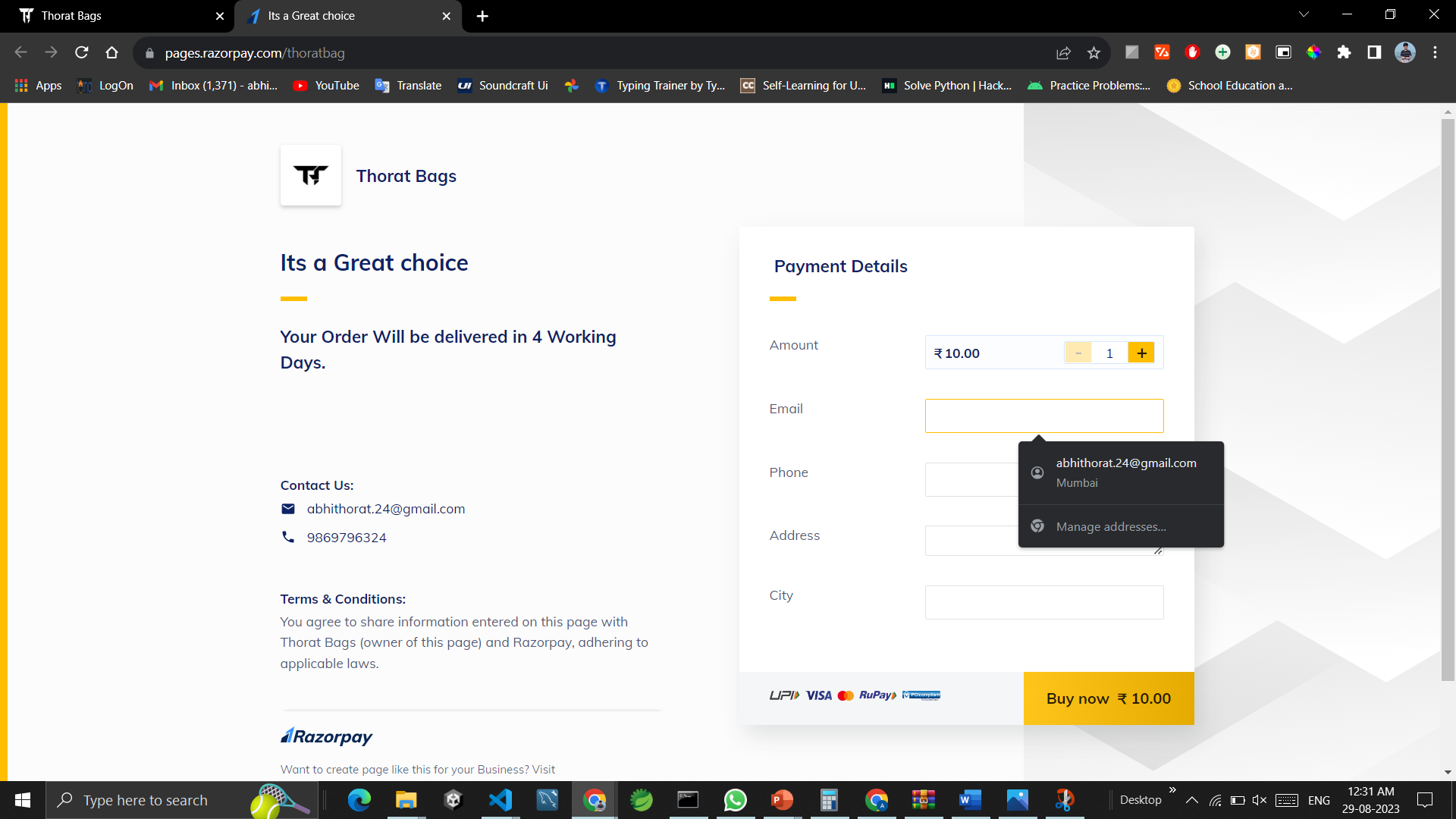This screenshot has height=819, width=1456.
Task: Open WhatsApp from the taskbar
Action: pos(735,800)
